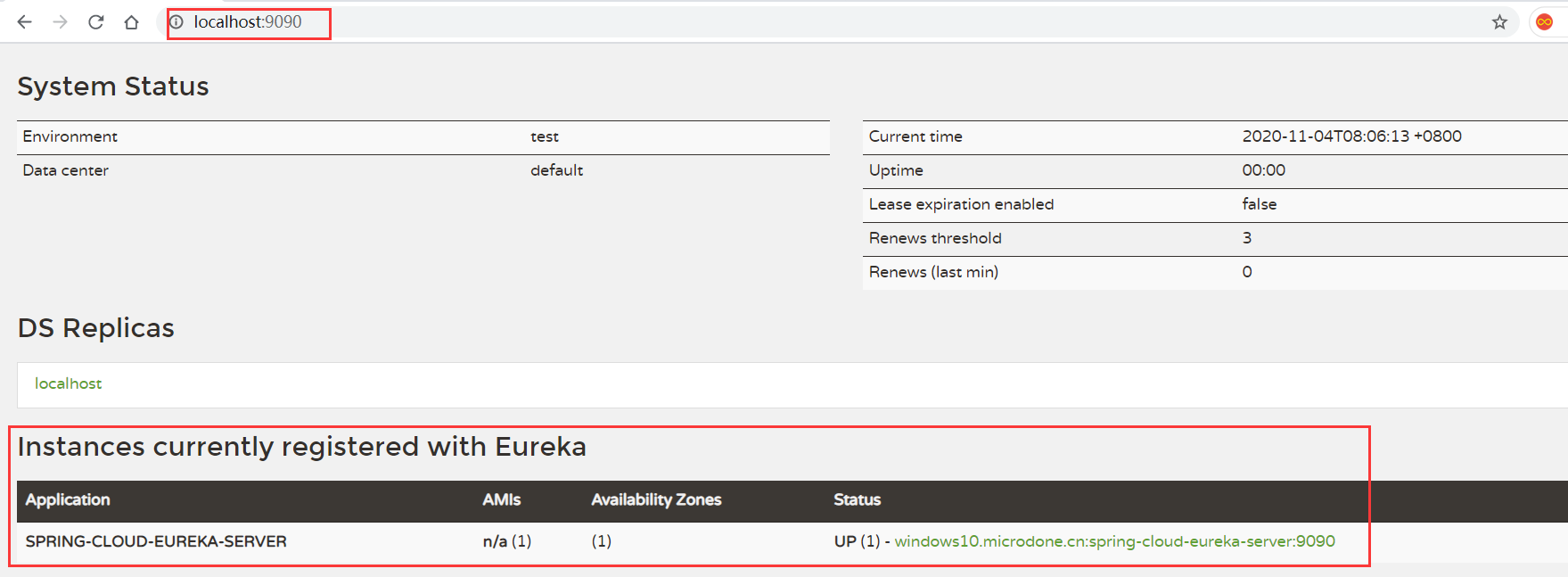The image size is (1568, 577).
Task: Click the Uptime label
Action: [x=896, y=170]
